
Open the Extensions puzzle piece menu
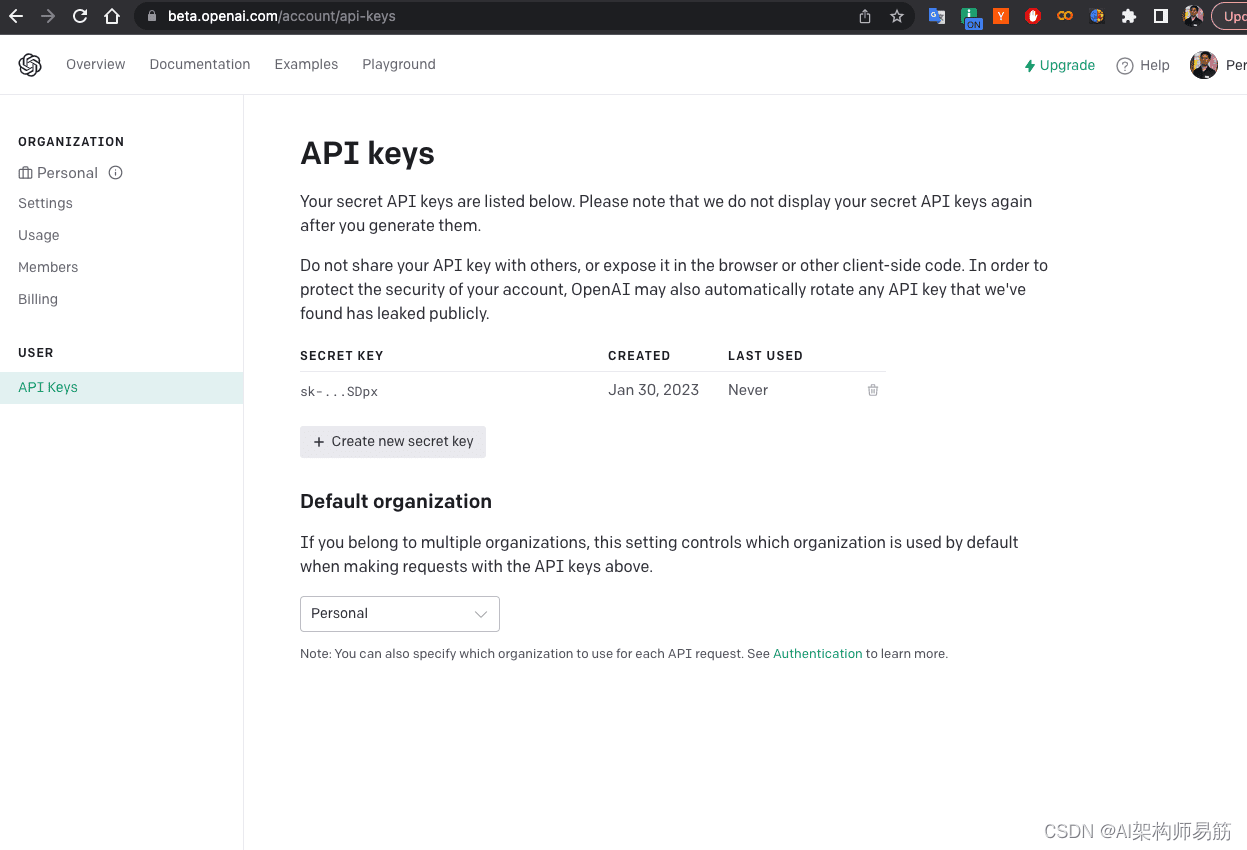[x=1129, y=16]
